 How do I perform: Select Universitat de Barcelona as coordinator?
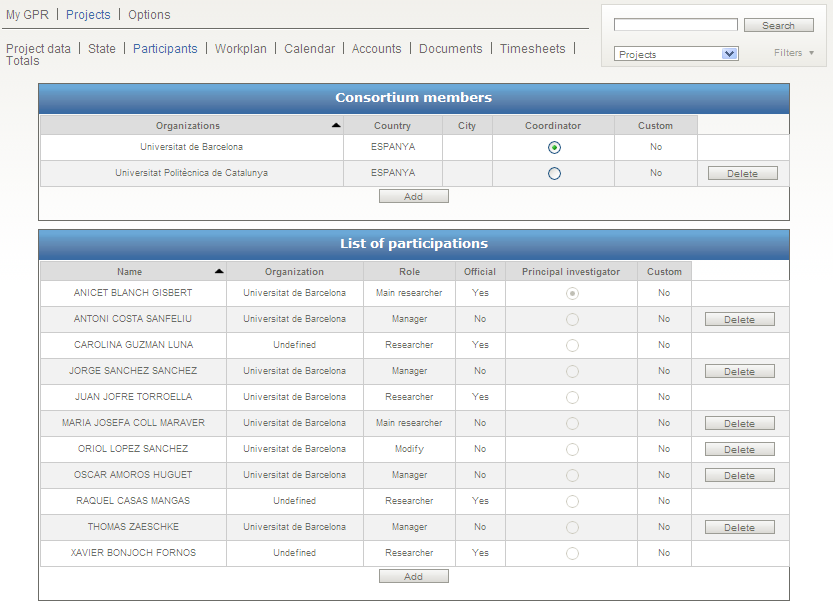coord(554,147)
